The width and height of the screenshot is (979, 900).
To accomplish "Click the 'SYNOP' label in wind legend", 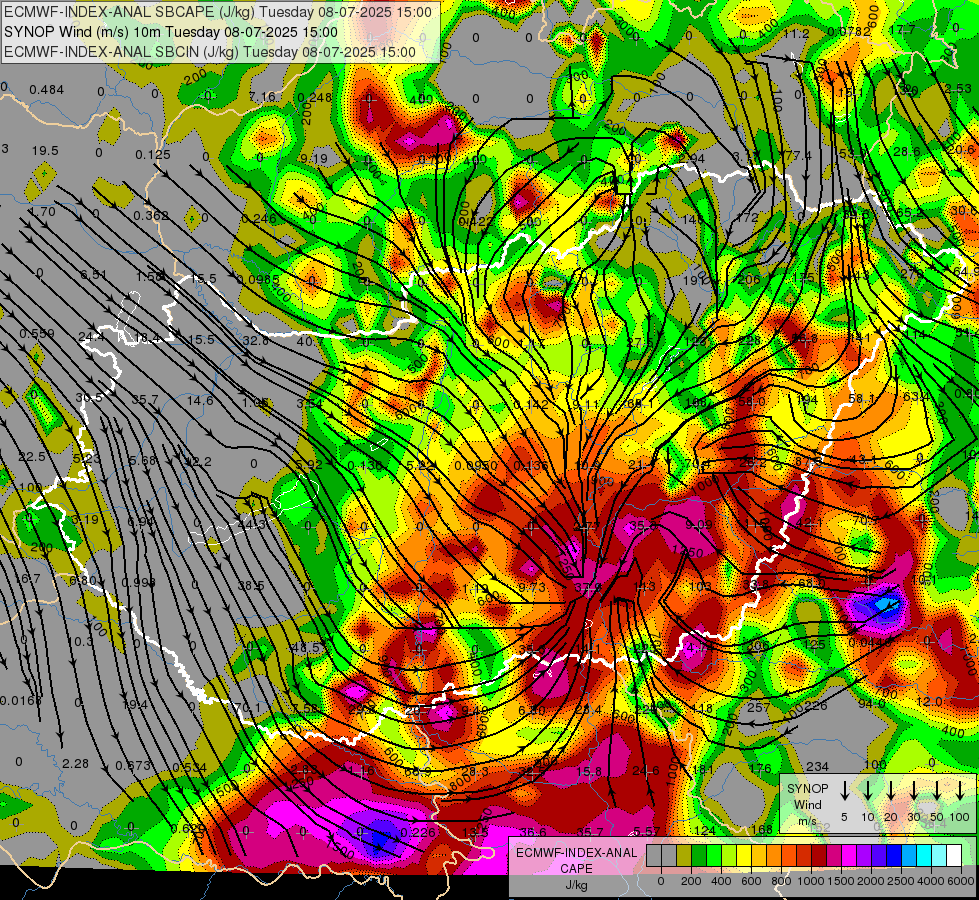I will click(807, 788).
